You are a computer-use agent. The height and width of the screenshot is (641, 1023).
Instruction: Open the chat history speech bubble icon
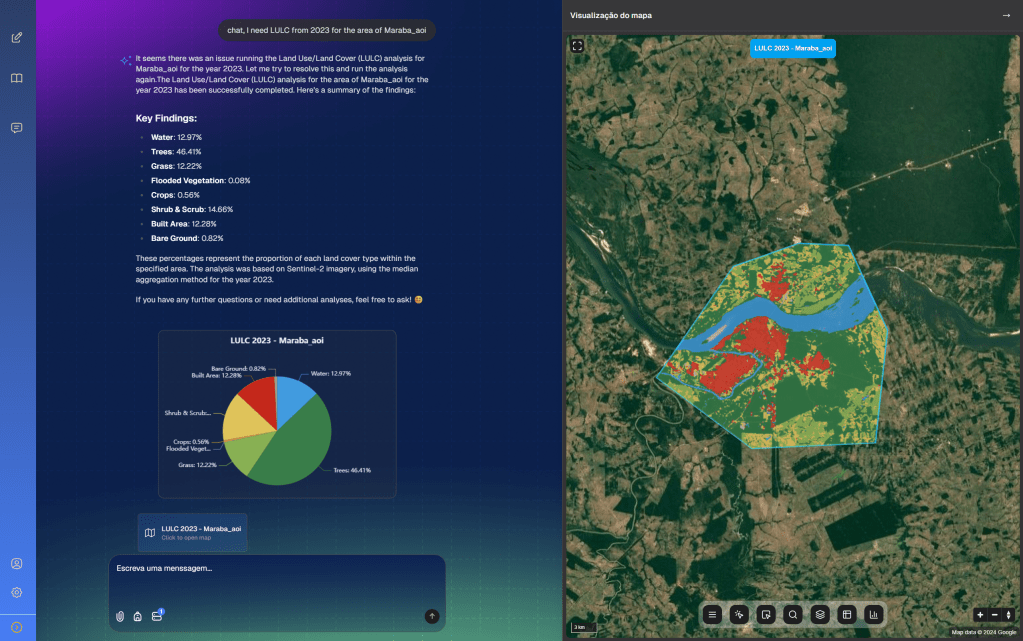point(16,128)
